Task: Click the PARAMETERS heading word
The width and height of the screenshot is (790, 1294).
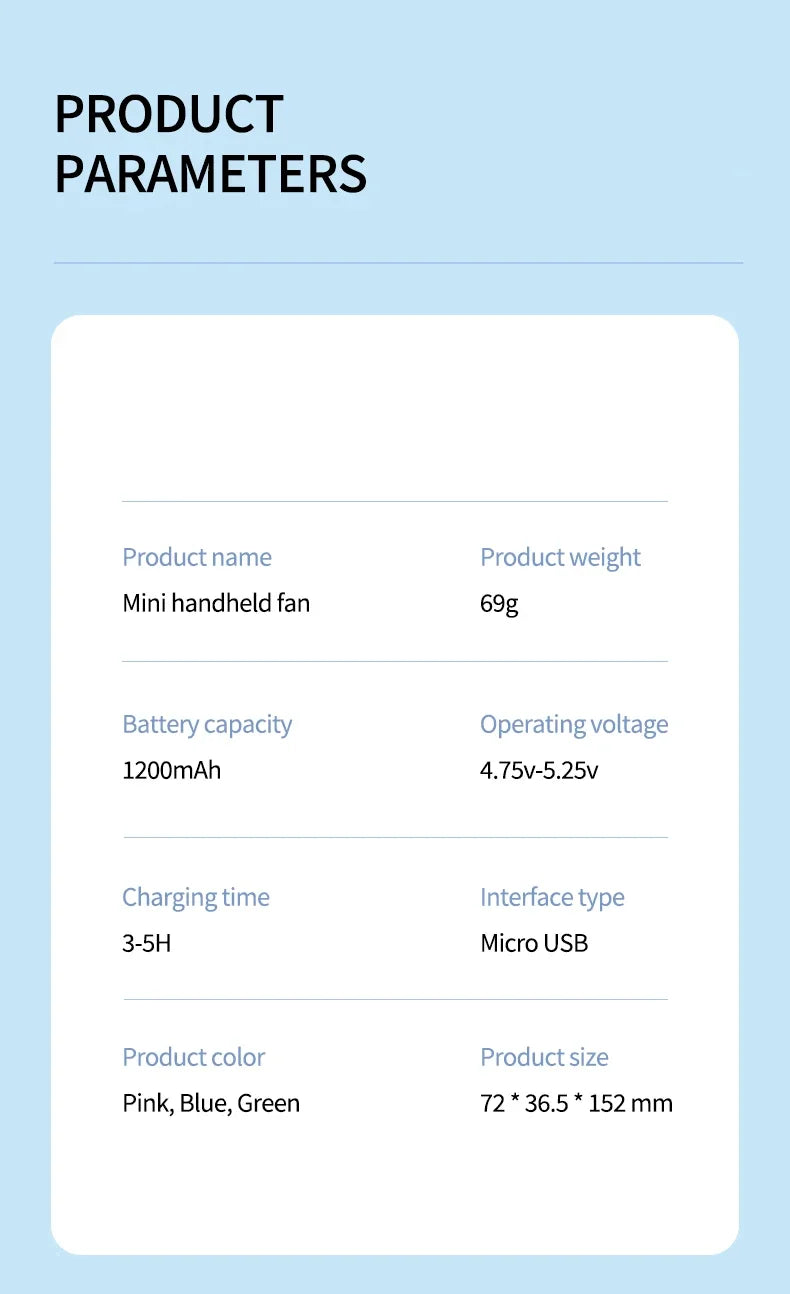Action: point(210,173)
